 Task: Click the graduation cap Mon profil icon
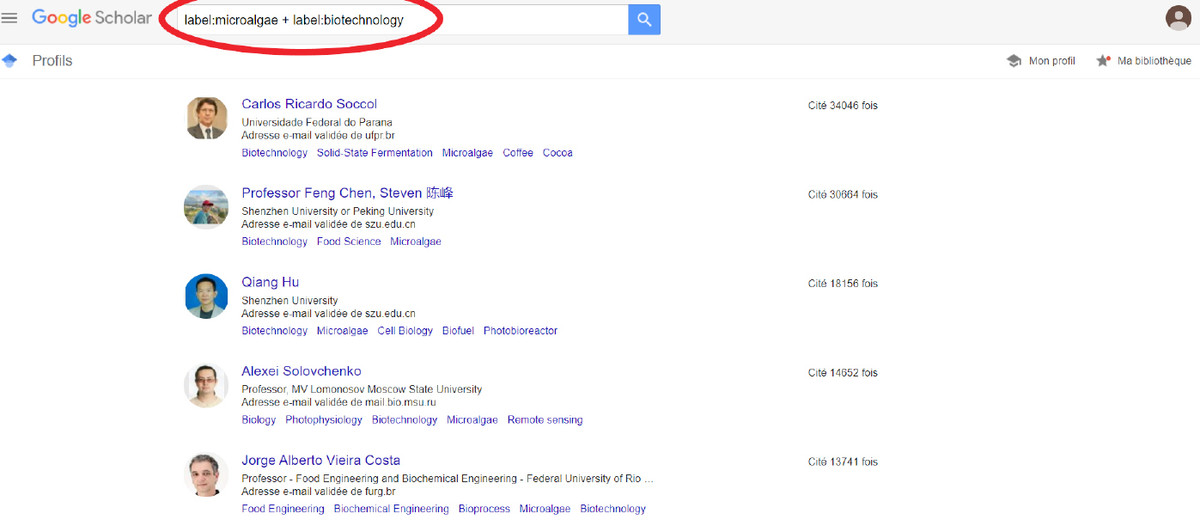1014,61
